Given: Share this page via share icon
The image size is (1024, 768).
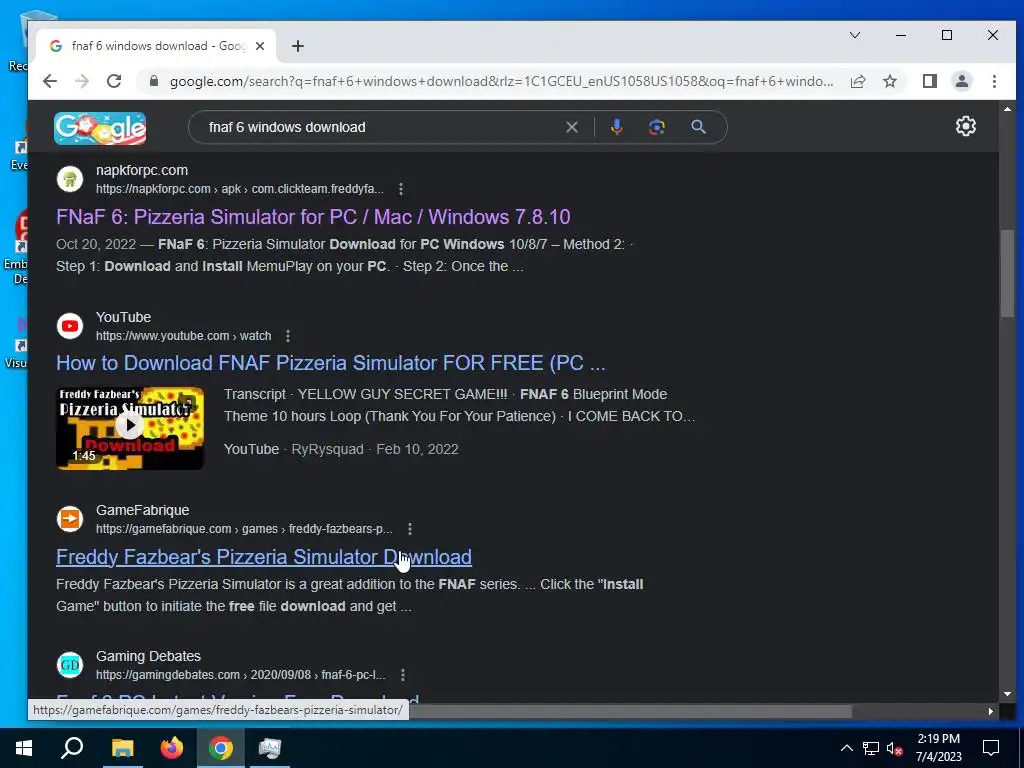Looking at the screenshot, I should pos(858,81).
